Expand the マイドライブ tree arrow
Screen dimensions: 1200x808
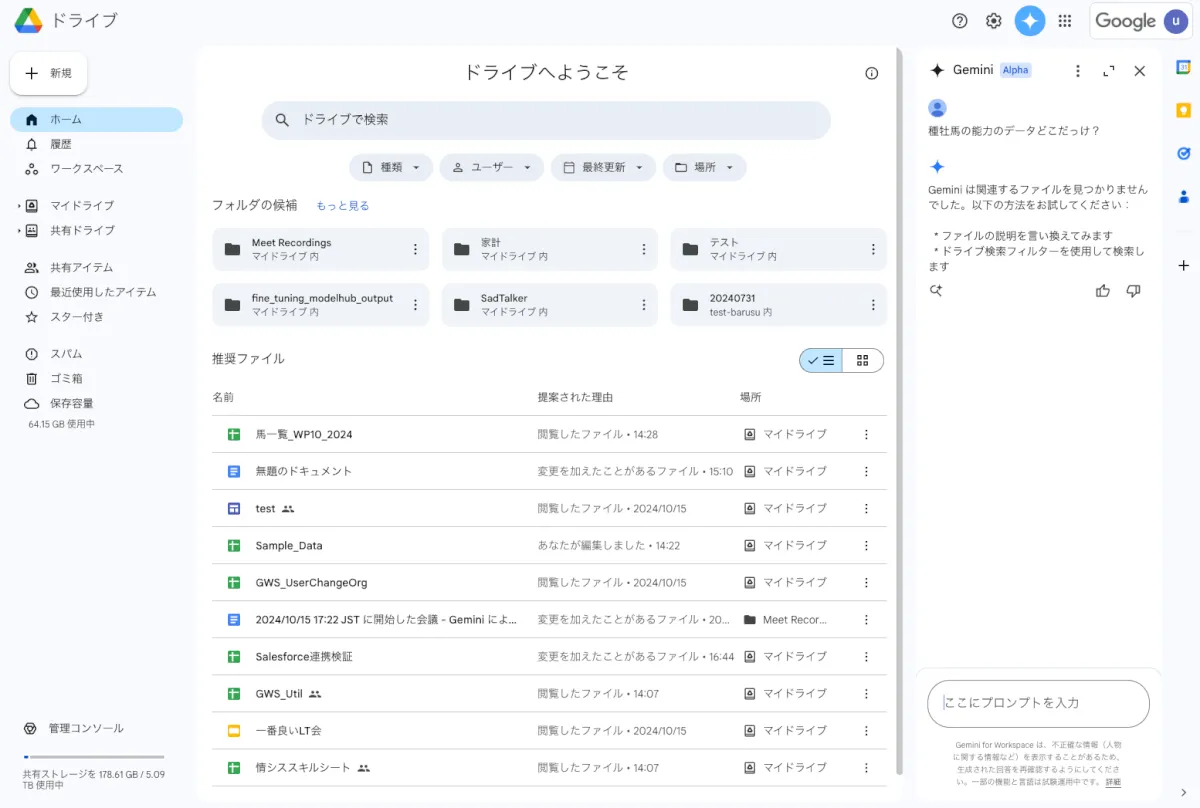coord(19,206)
